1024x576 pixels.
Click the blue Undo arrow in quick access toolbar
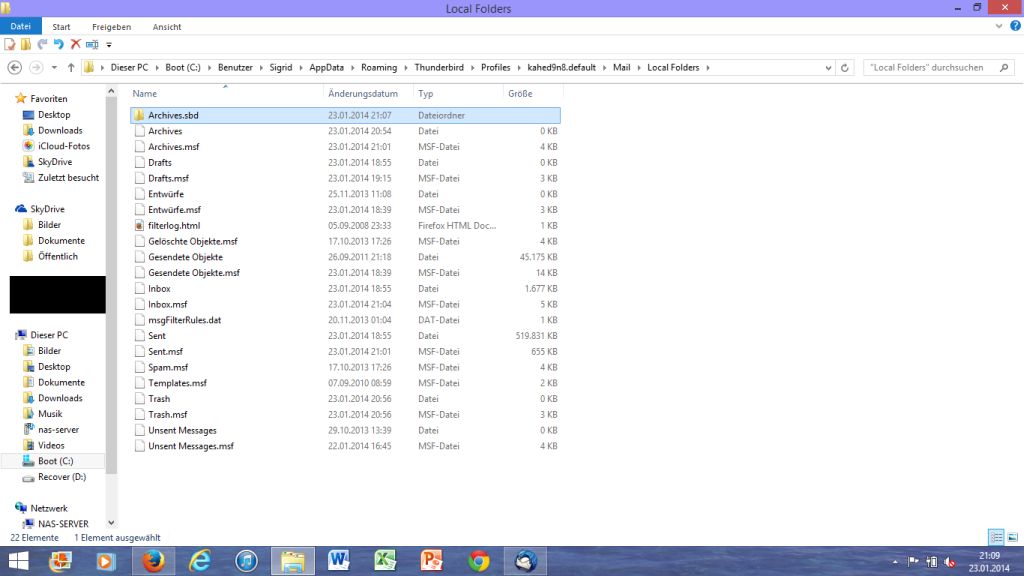pyautogui.click(x=59, y=44)
